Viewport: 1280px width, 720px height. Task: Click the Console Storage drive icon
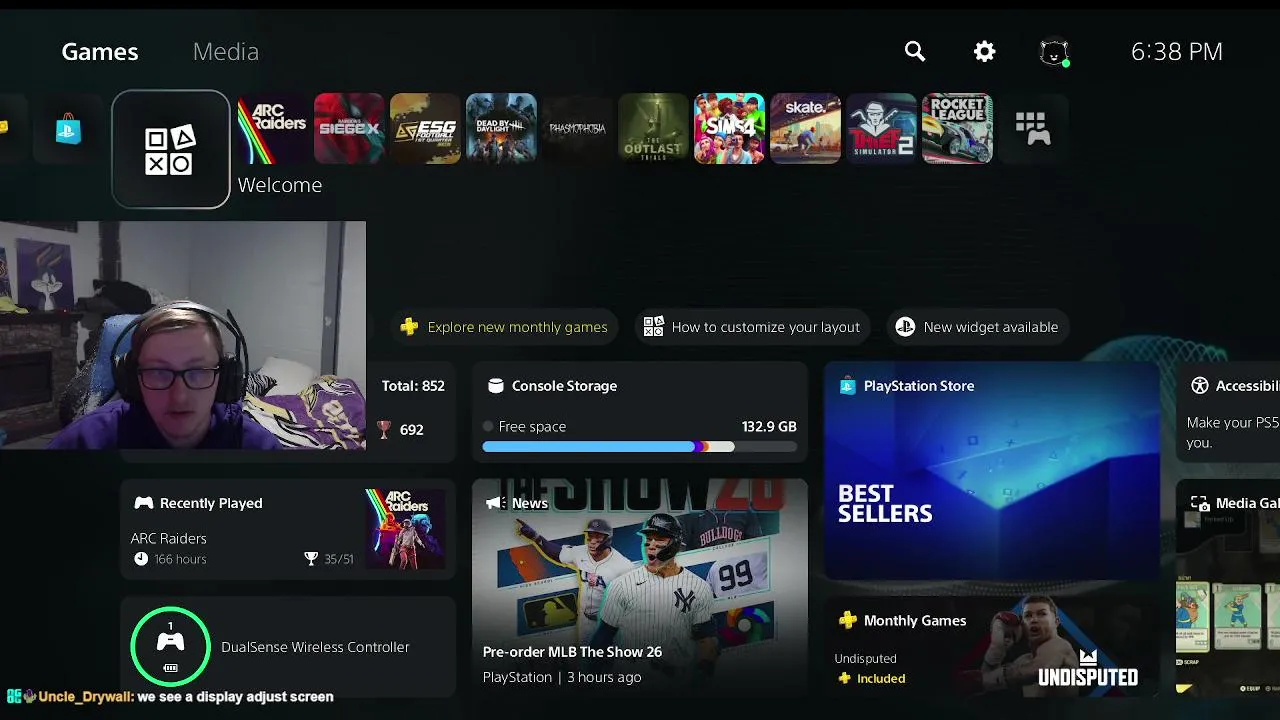(495, 386)
